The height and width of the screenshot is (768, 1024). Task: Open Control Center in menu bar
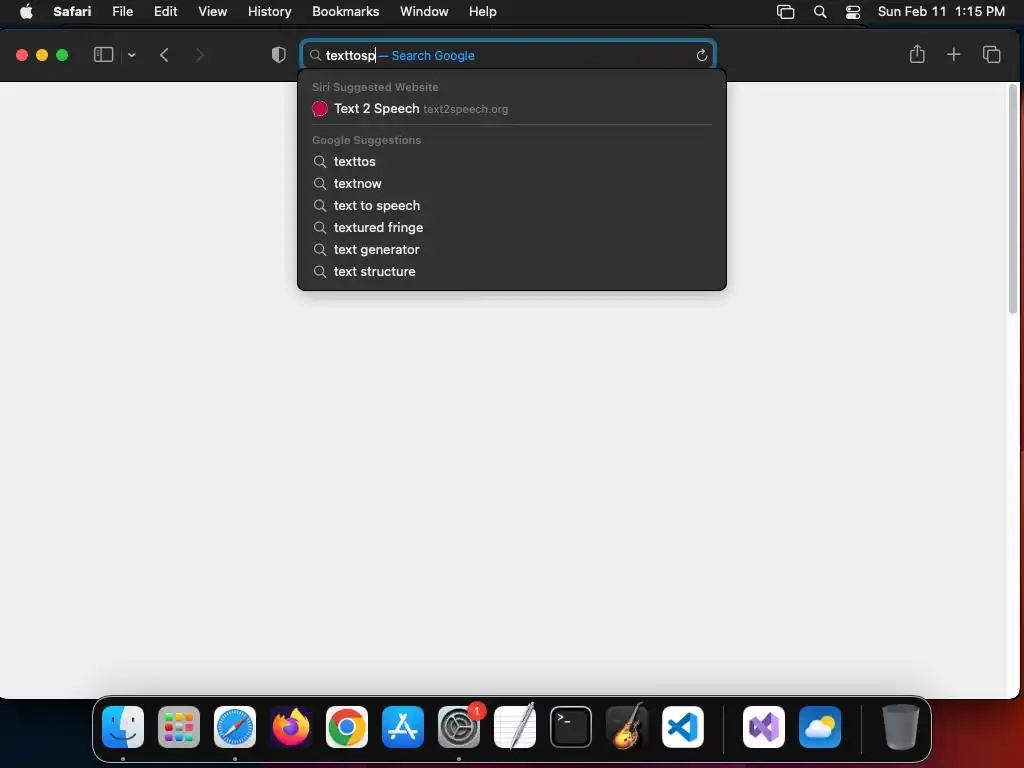click(x=853, y=12)
